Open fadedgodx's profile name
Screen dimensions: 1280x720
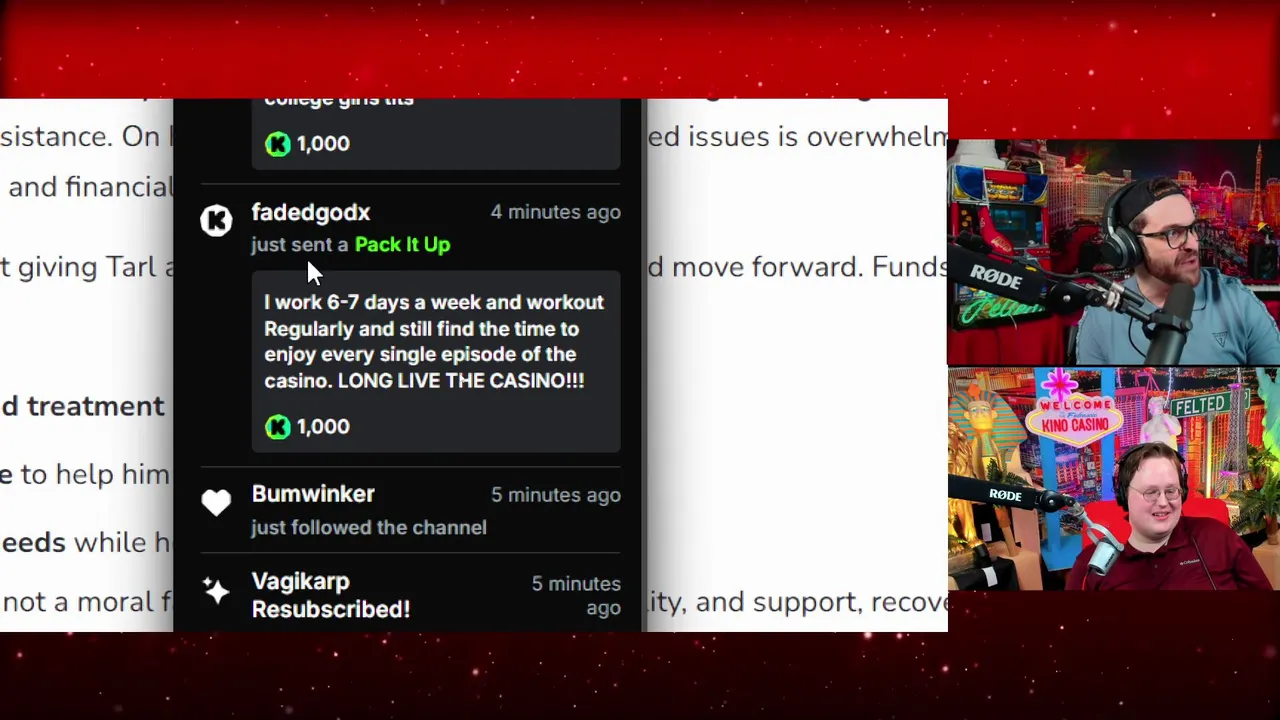[311, 212]
